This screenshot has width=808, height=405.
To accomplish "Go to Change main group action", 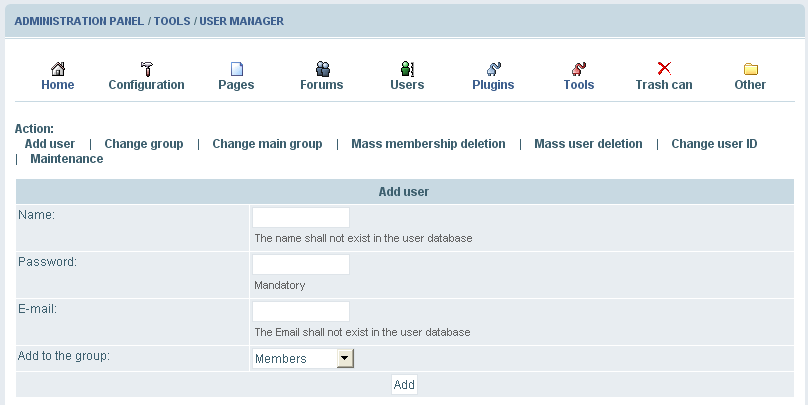I will click(267, 144).
